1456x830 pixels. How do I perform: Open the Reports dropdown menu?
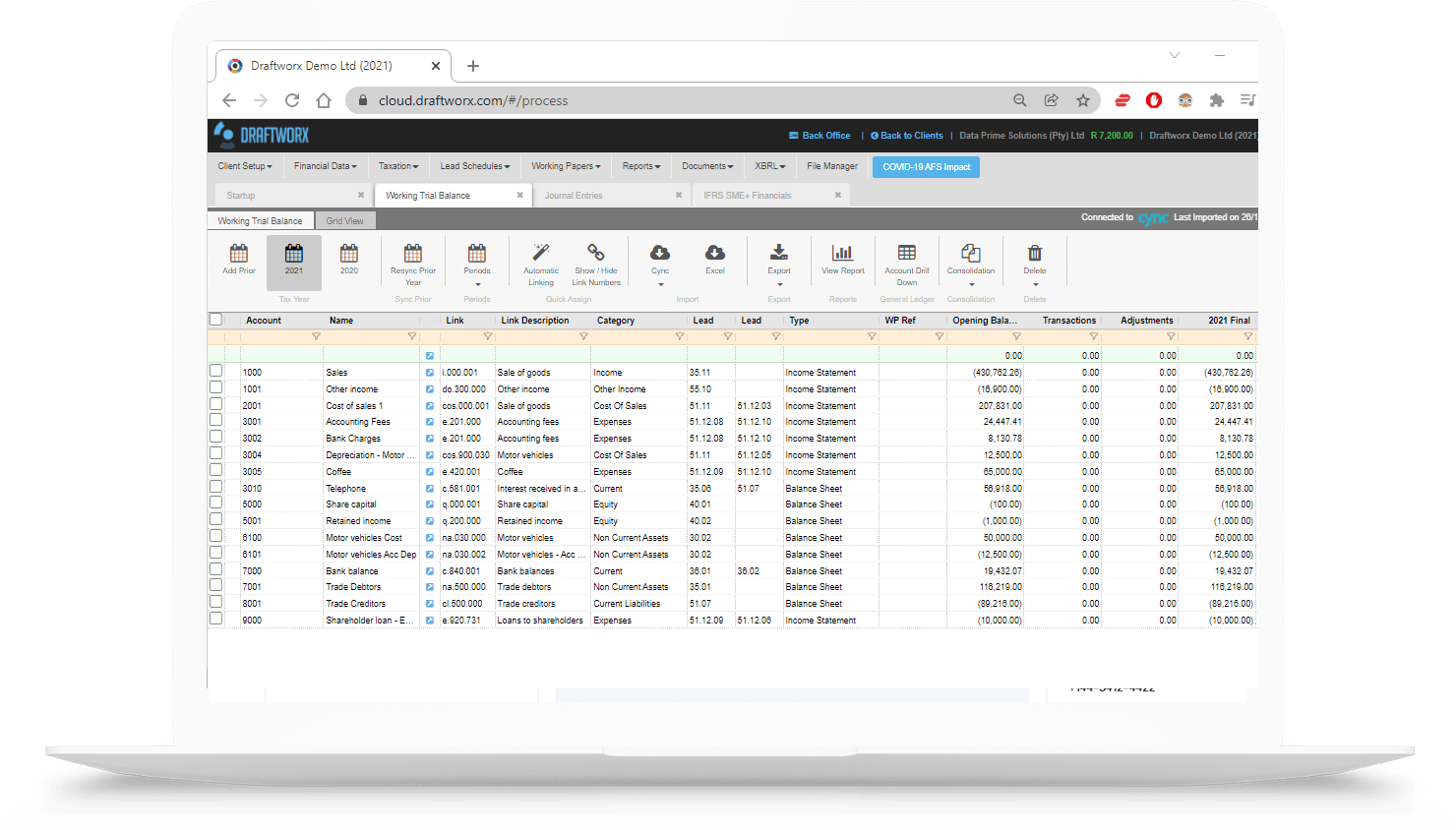[x=640, y=166]
